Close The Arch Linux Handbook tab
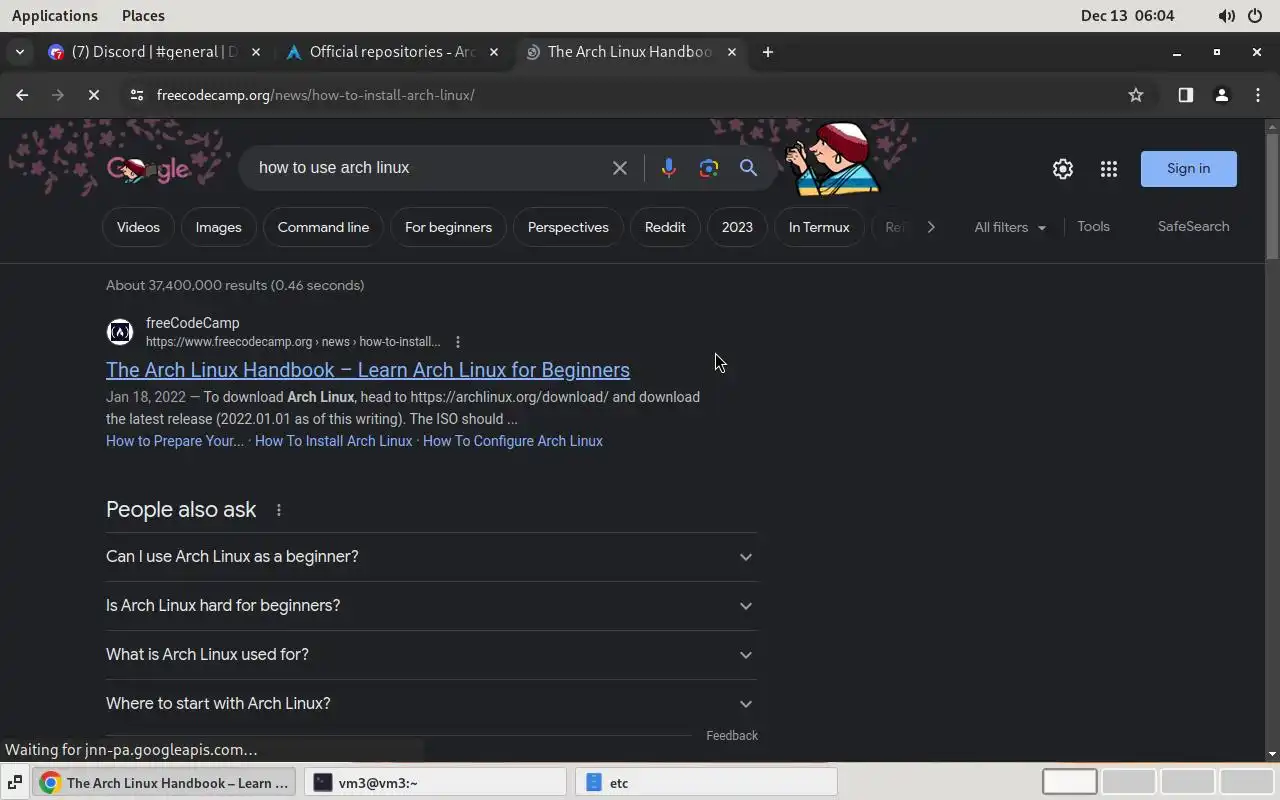Image resolution: width=1280 pixels, height=800 pixels. (x=732, y=52)
